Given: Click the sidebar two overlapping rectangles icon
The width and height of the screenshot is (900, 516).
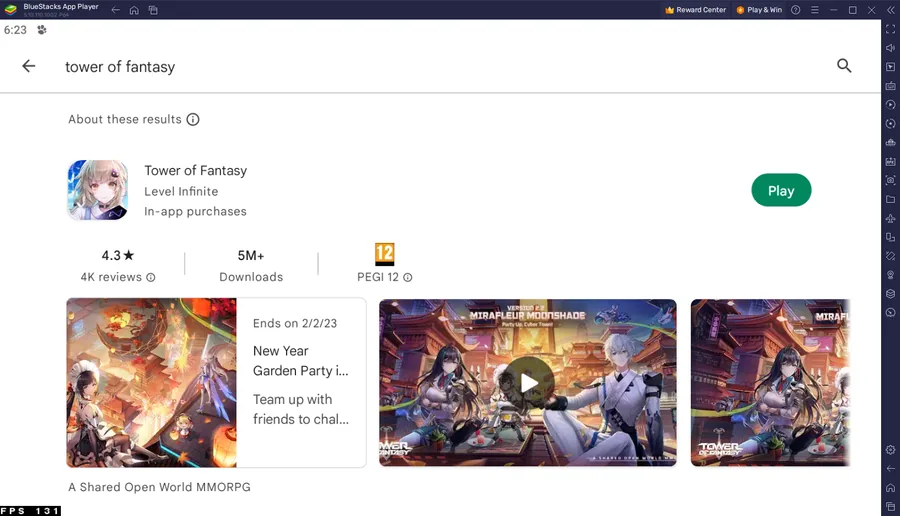Looking at the screenshot, I should (x=890, y=237).
